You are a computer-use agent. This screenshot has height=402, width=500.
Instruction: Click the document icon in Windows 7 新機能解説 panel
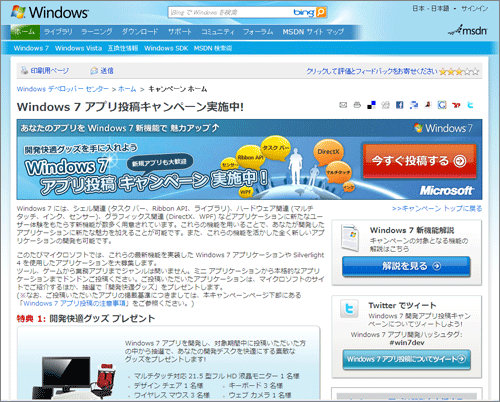coord(350,238)
